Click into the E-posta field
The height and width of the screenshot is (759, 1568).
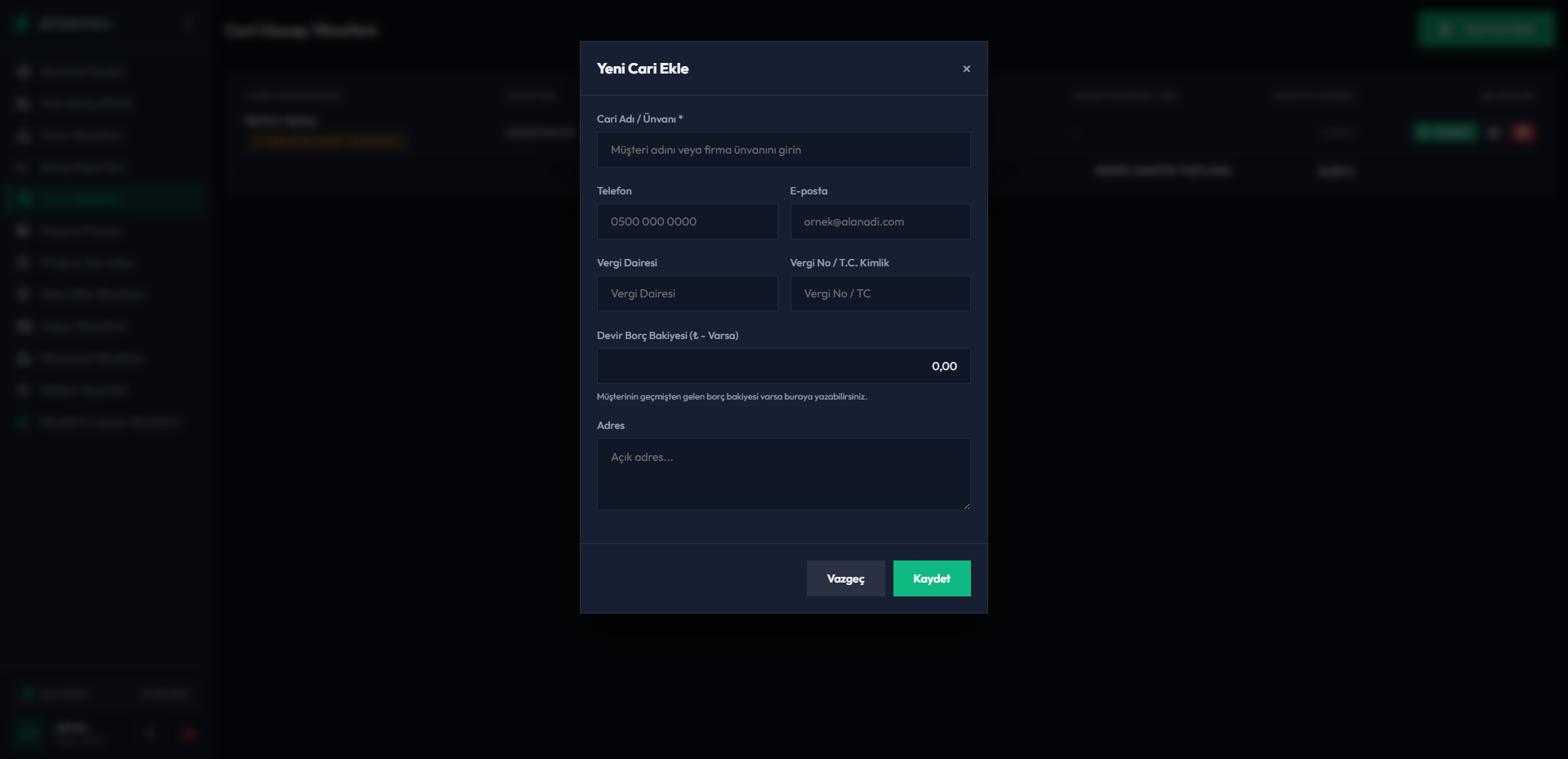[880, 221]
